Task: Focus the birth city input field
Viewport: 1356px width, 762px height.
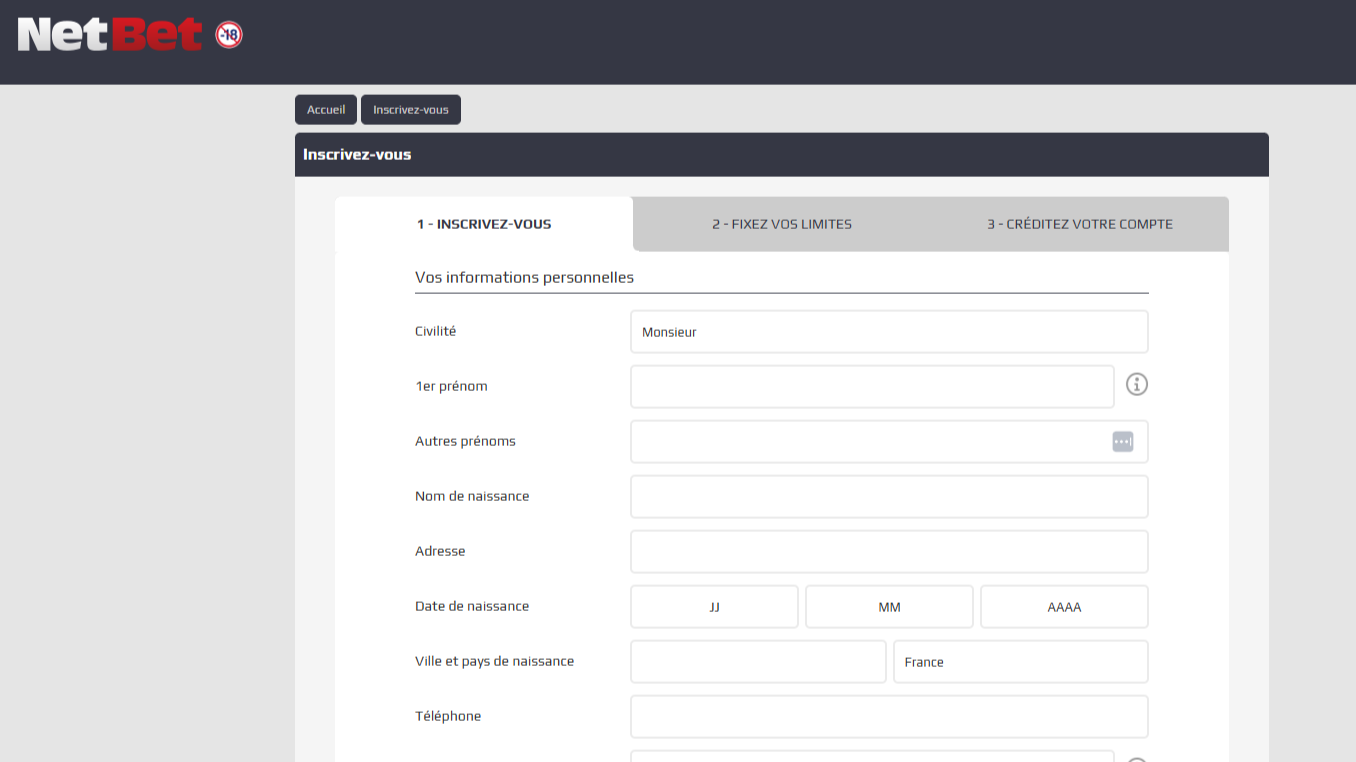Action: (x=758, y=662)
